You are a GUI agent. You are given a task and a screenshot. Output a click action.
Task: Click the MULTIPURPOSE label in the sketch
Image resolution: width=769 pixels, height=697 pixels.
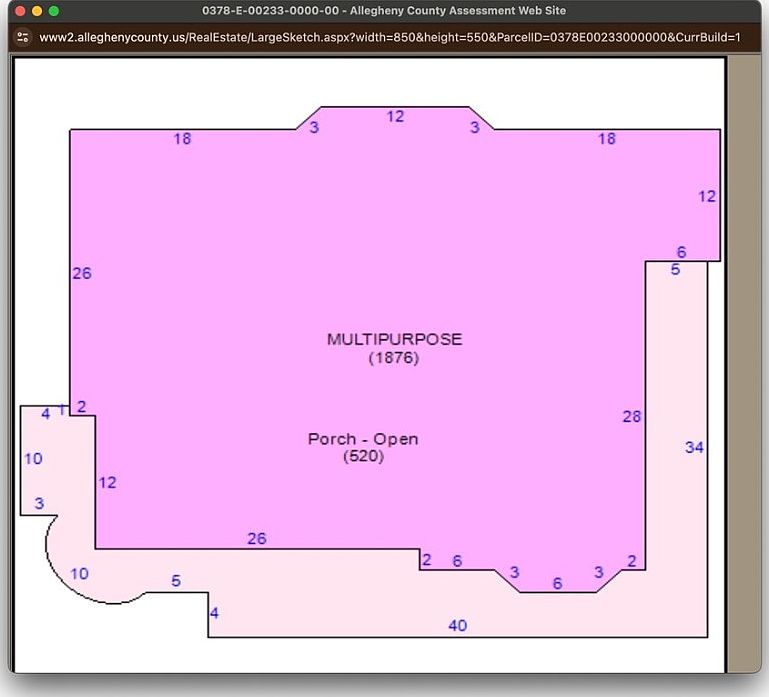click(394, 339)
